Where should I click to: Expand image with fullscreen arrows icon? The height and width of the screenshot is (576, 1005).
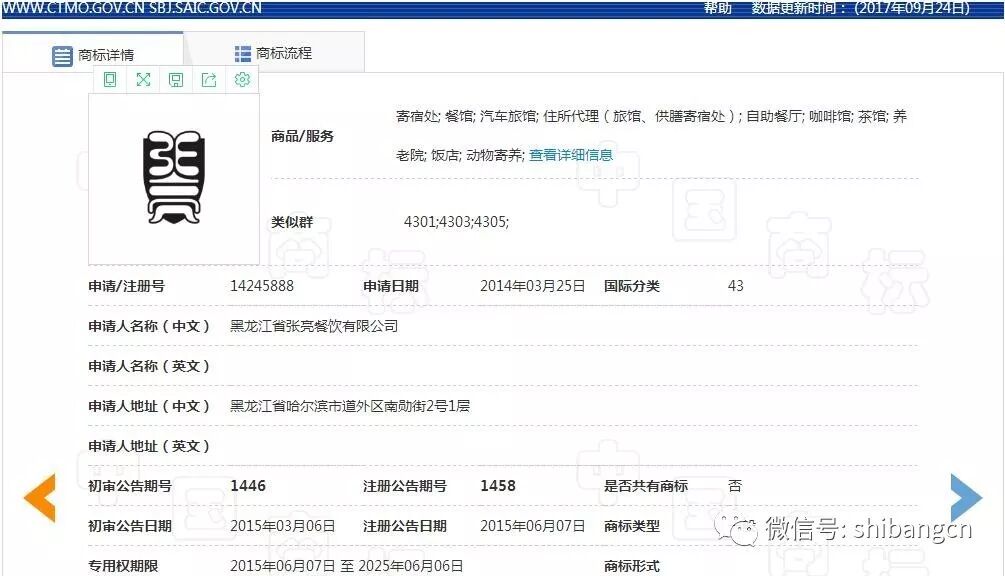[x=143, y=79]
